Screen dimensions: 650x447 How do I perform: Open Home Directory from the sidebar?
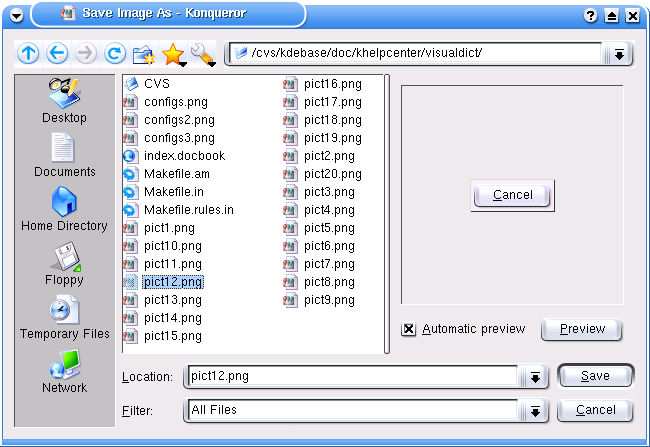(64, 210)
